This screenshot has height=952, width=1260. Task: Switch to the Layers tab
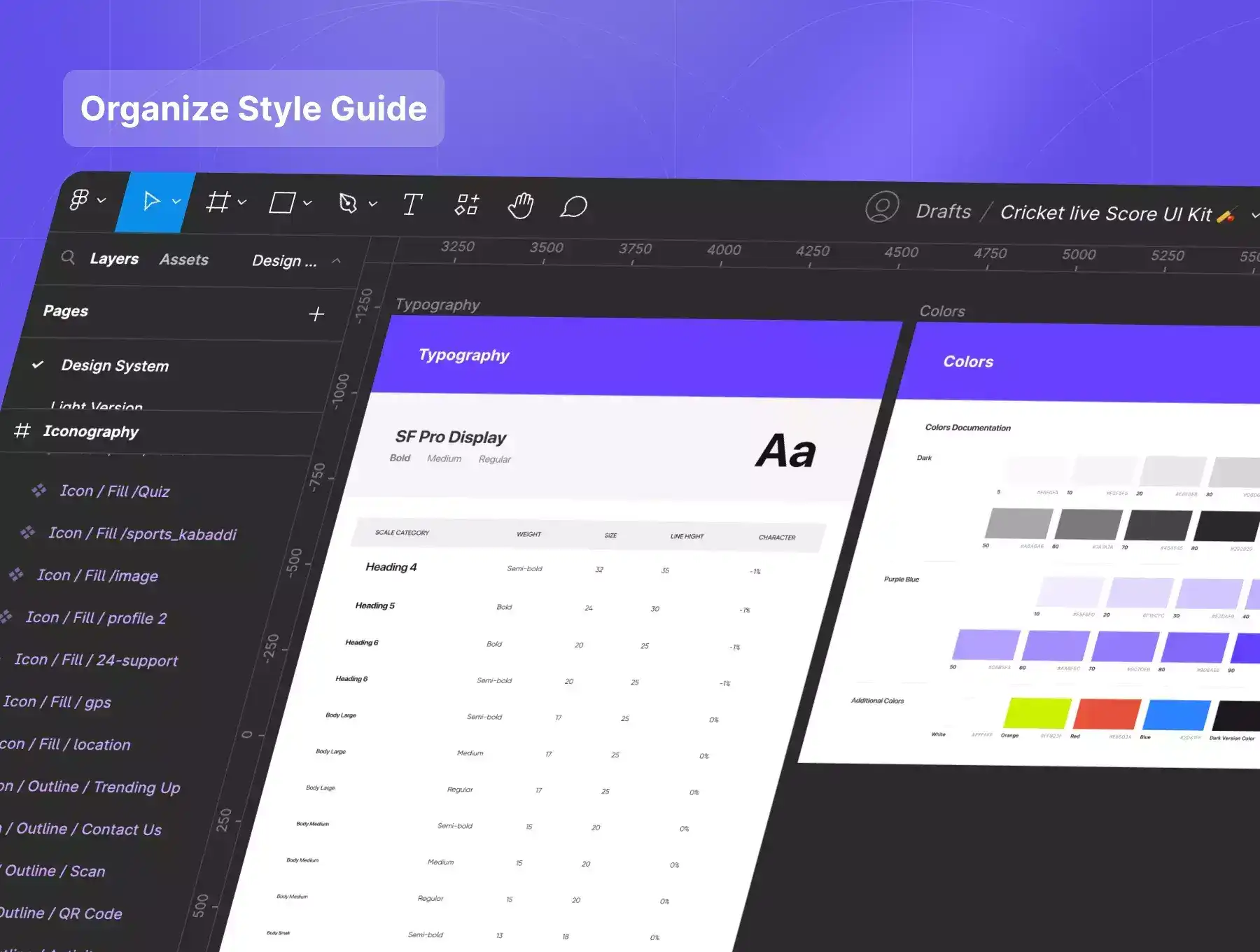coord(114,259)
